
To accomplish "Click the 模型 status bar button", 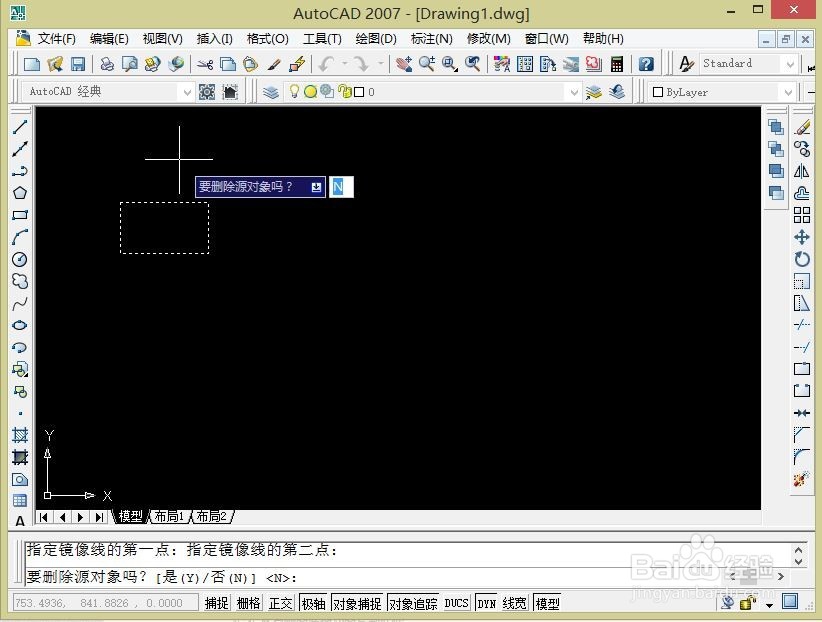I will coord(547,603).
